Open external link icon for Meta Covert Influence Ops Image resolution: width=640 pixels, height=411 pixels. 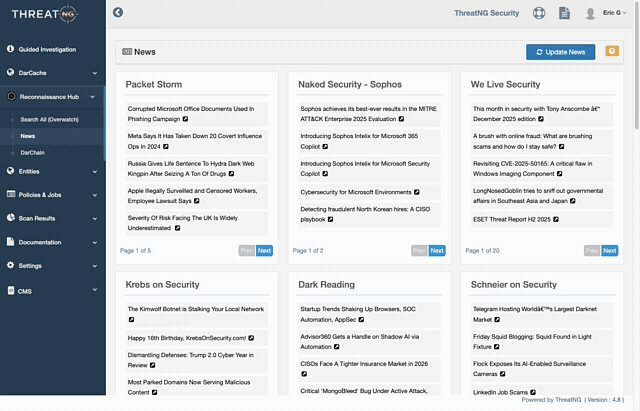(166, 146)
